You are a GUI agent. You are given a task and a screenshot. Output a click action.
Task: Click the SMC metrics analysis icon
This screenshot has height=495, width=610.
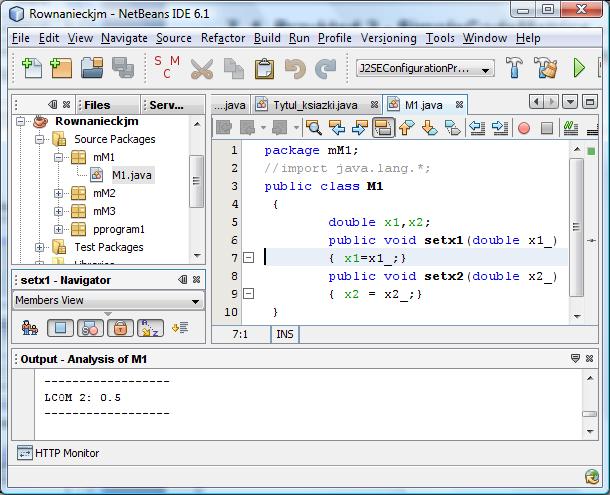click(x=167, y=67)
